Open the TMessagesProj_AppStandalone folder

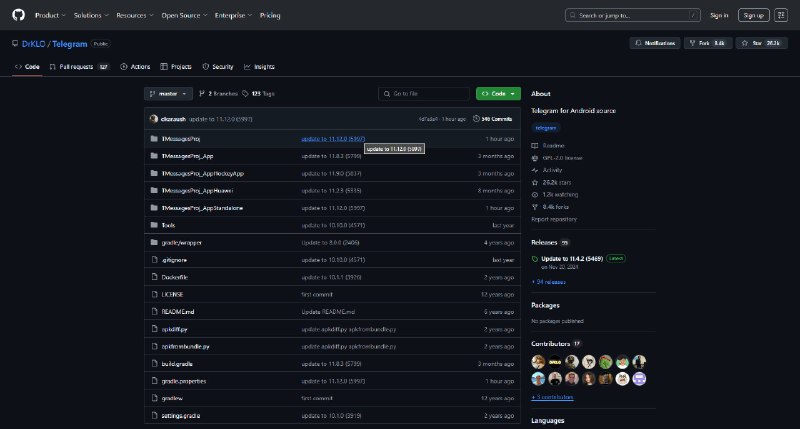coord(202,208)
